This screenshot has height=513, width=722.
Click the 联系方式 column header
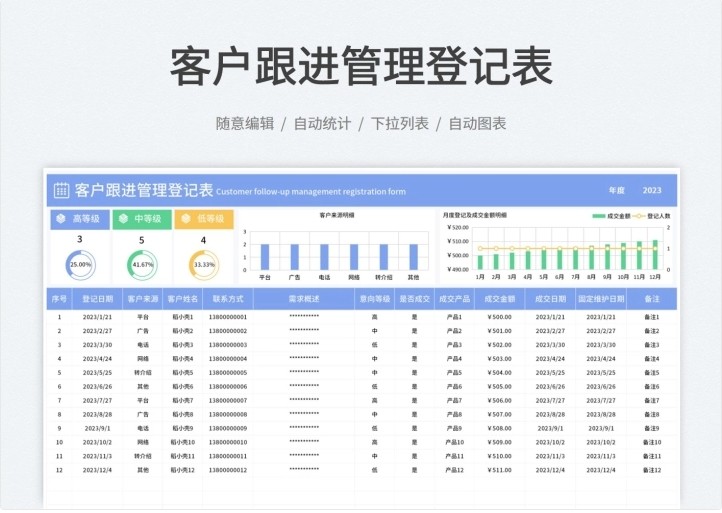228,299
